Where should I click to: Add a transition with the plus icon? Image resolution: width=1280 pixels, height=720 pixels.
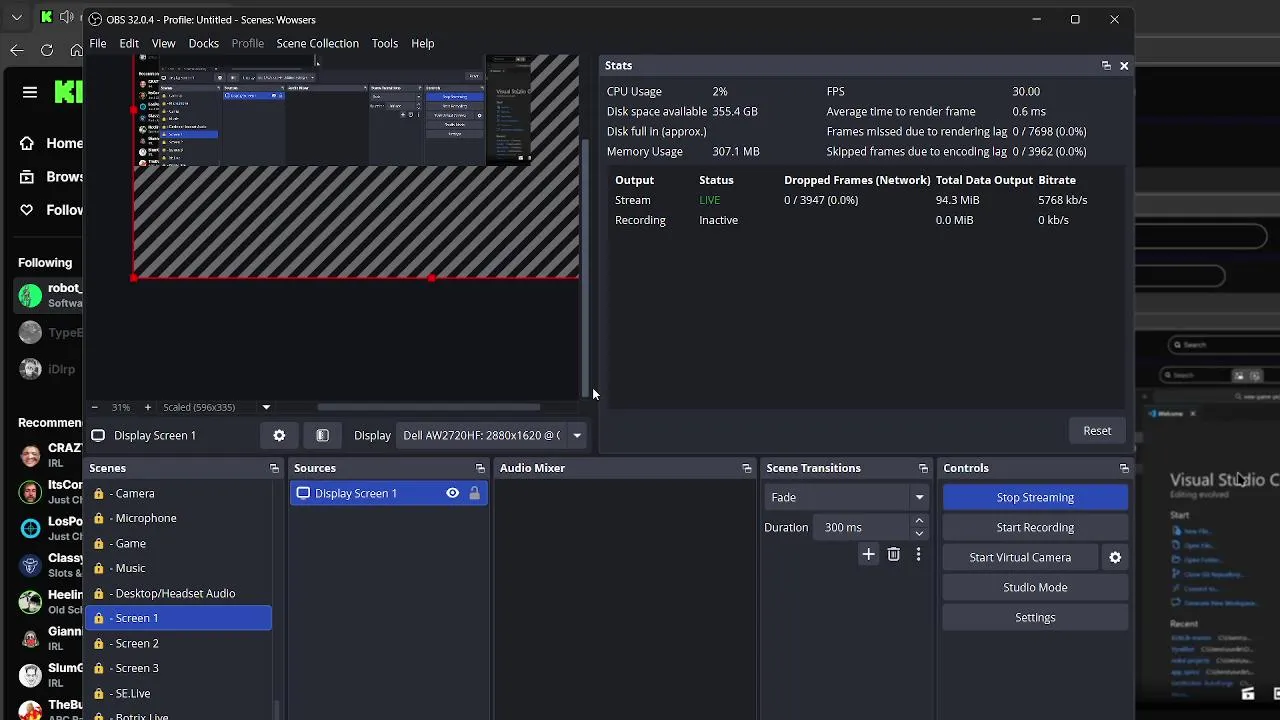(x=868, y=554)
